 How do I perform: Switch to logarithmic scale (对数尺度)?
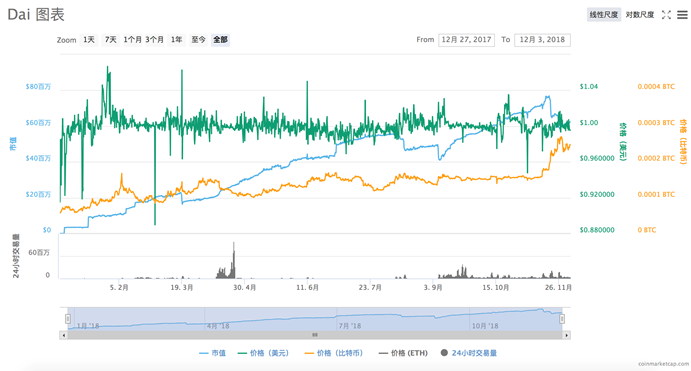click(x=640, y=15)
